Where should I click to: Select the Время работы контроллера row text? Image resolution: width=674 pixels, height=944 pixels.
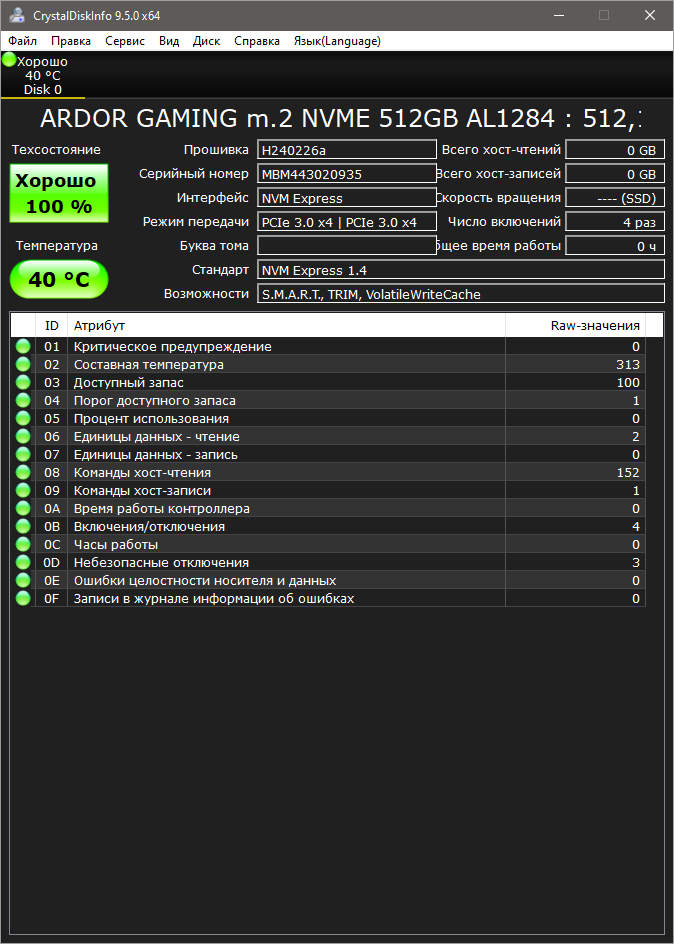(x=161, y=509)
